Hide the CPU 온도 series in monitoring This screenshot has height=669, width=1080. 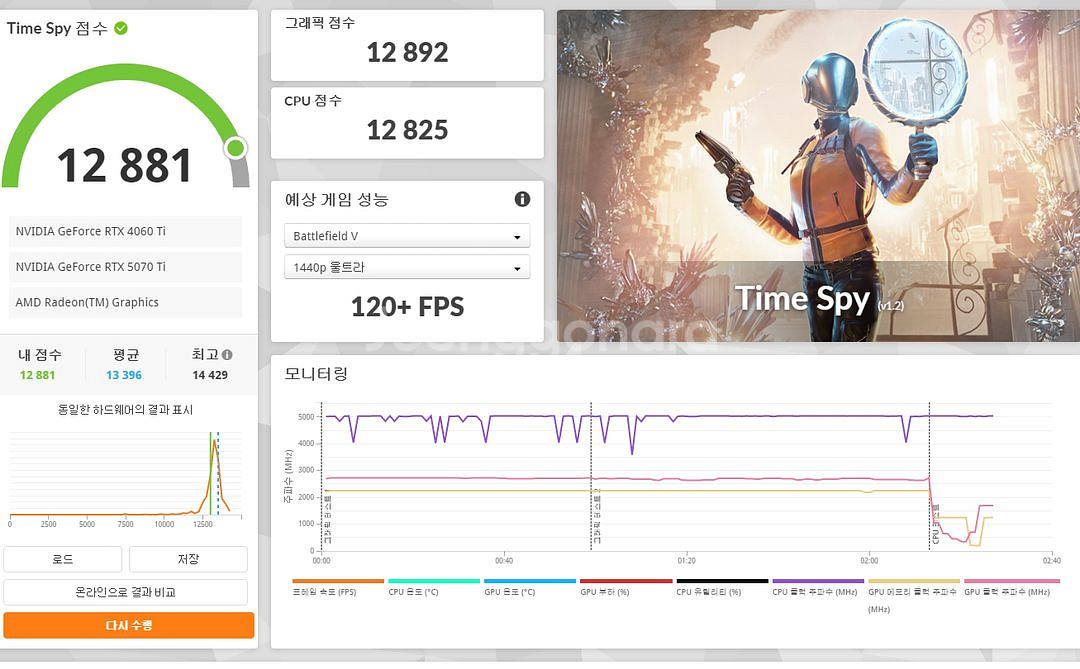coord(412,591)
